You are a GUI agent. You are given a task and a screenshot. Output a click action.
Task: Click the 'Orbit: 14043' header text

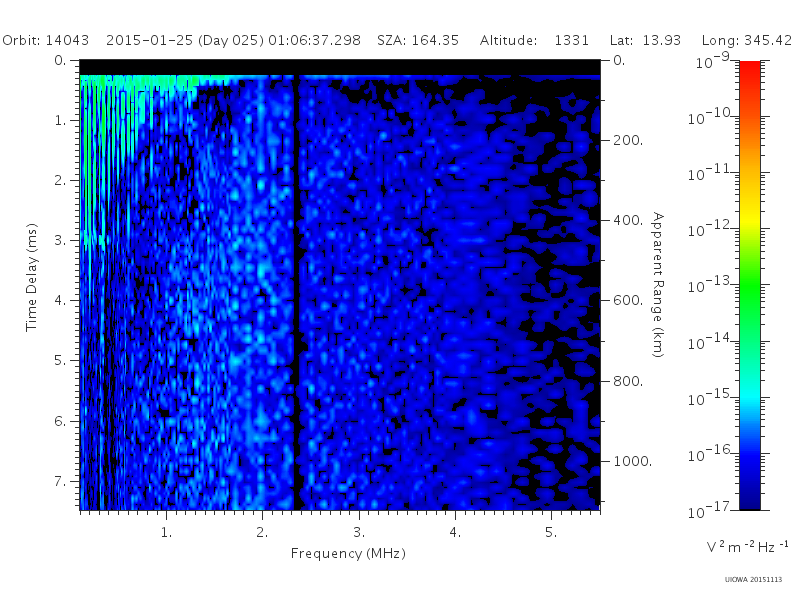(45, 40)
